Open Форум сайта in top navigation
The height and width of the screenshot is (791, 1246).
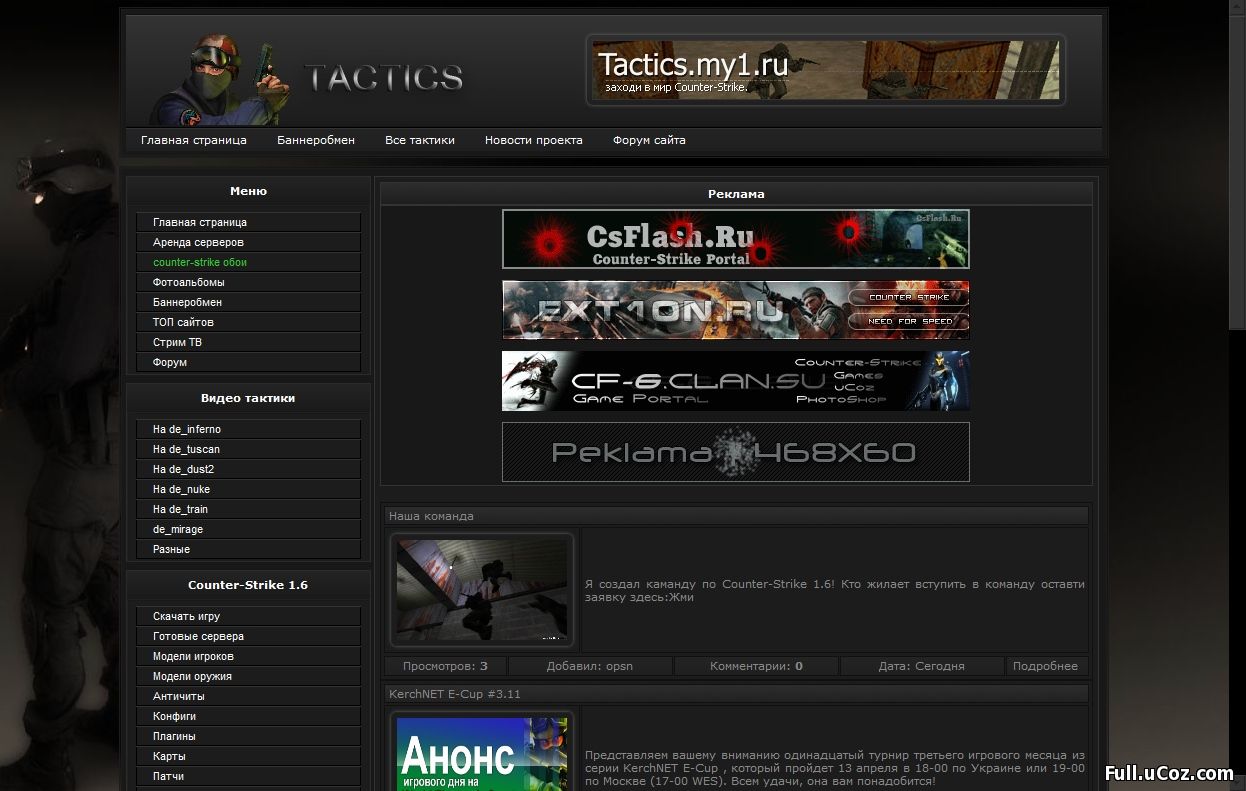click(649, 140)
